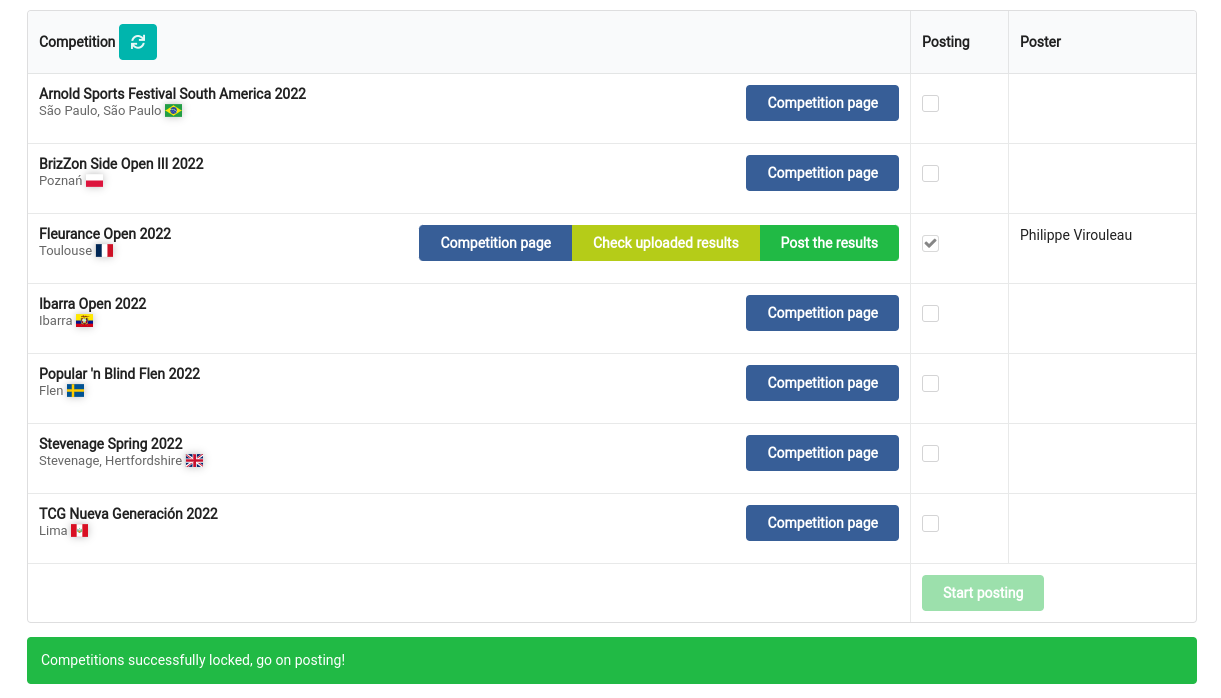Click the refresh competitions icon button
Screen dimensions: 1221x698
tap(138, 42)
